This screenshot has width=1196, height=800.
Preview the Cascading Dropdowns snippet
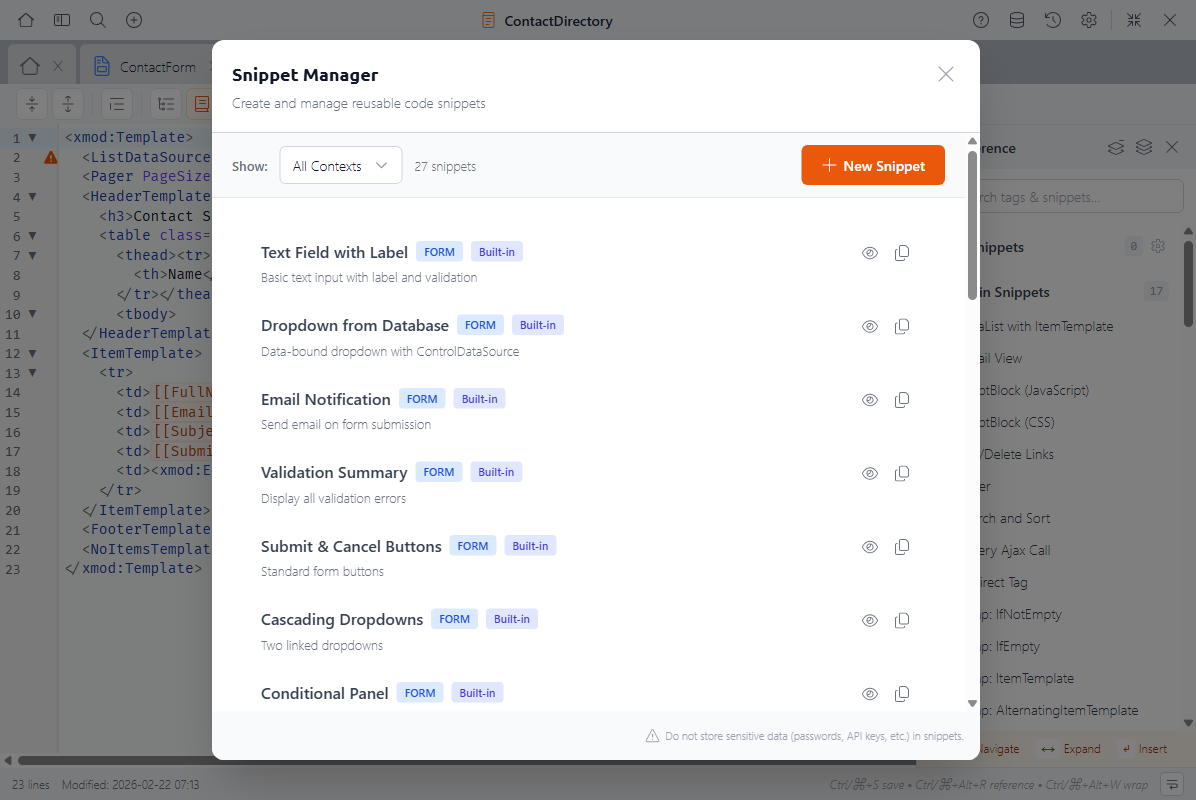pos(870,621)
